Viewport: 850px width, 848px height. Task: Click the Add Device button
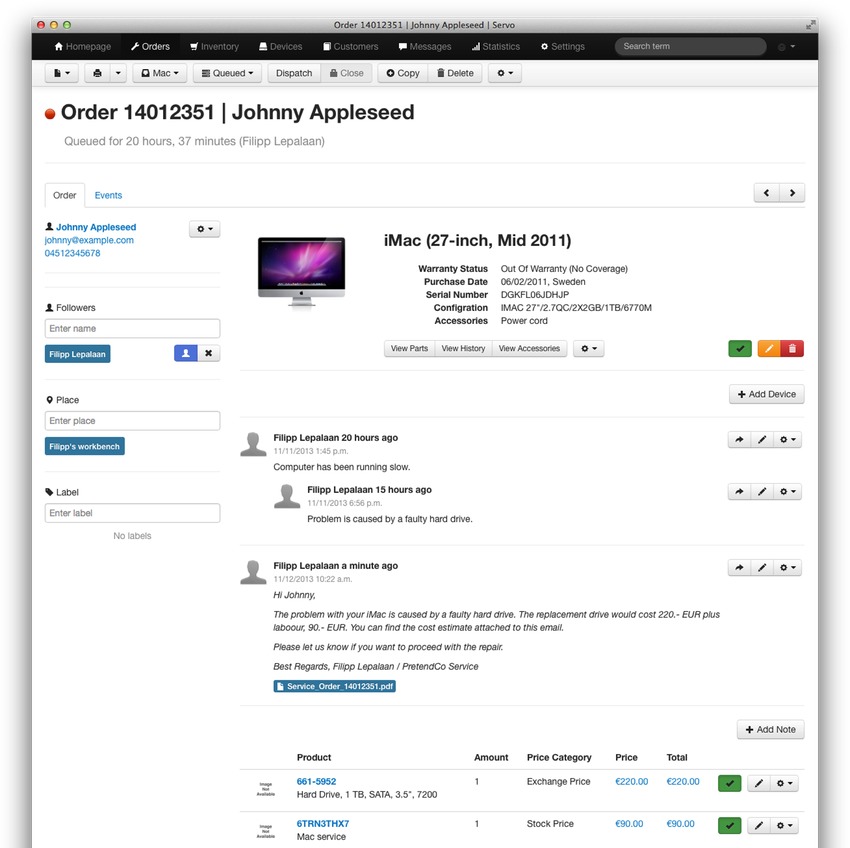click(767, 394)
